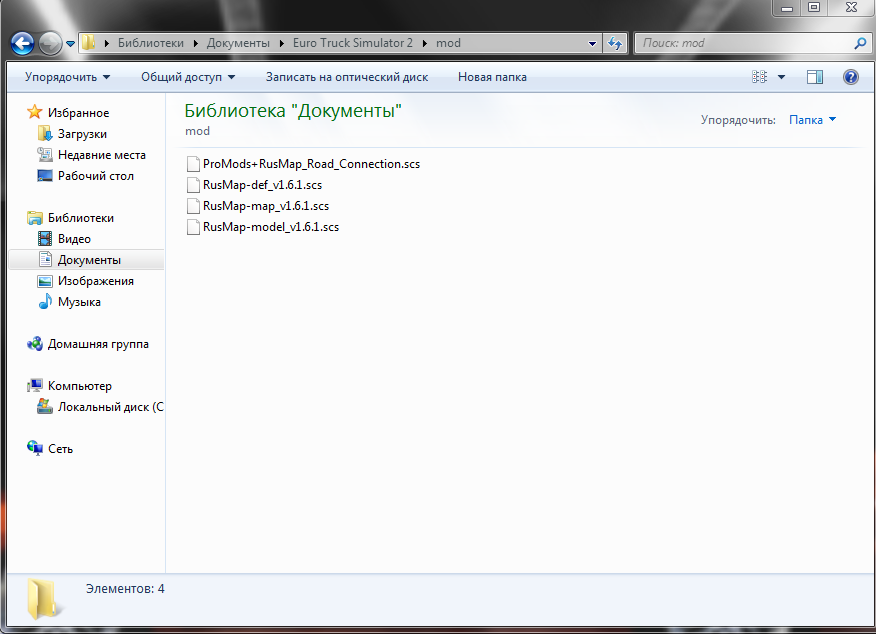
Task: Click the Рабочий стол monitor icon
Action: [x=45, y=176]
